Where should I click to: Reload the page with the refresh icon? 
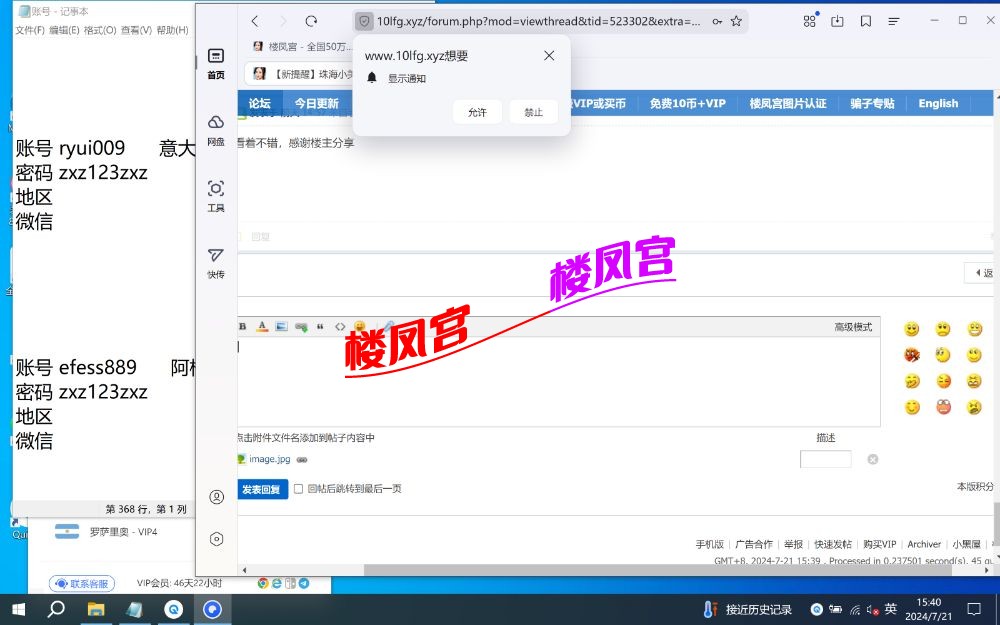coord(311,21)
